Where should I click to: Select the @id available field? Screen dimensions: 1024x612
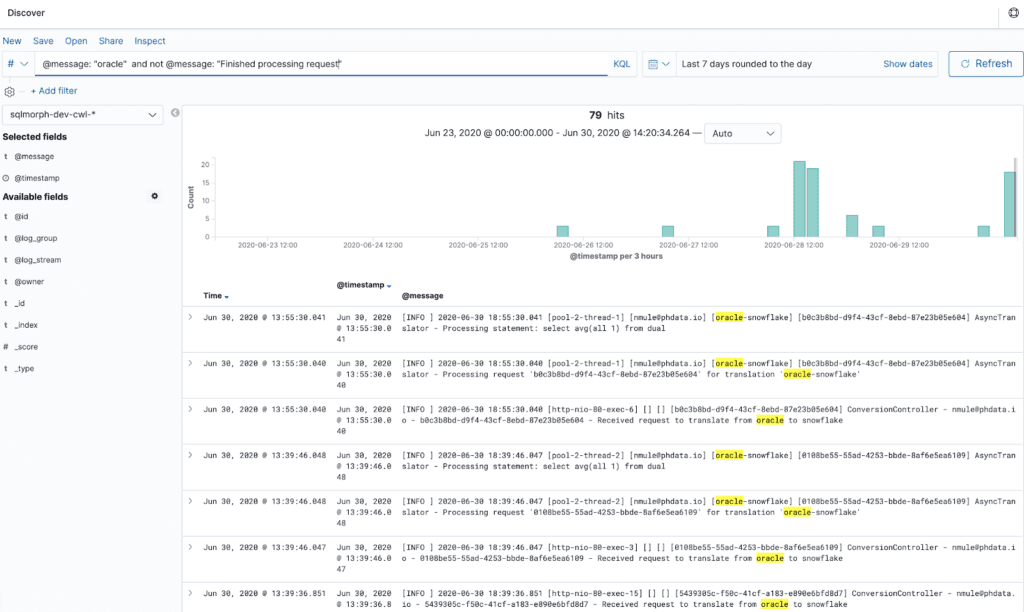click(21, 216)
